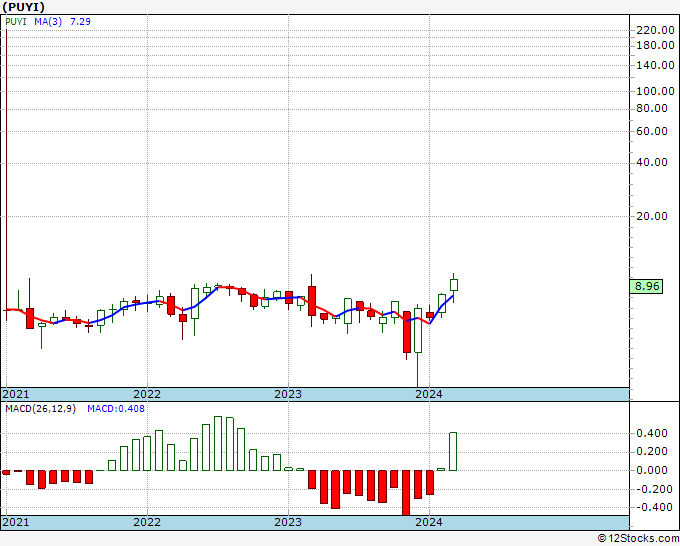Click the 20.00 price axis label
Image resolution: width=680 pixels, height=546 pixels.
tap(651, 216)
